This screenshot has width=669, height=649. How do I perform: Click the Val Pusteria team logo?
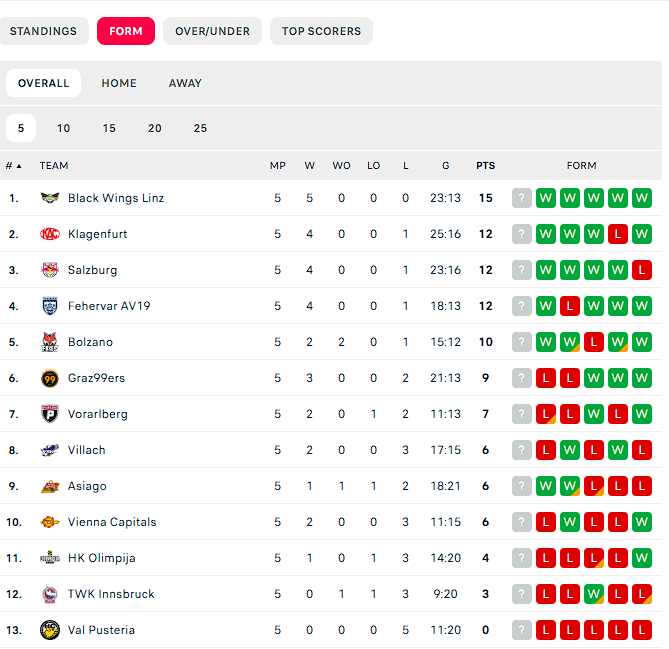point(50,630)
